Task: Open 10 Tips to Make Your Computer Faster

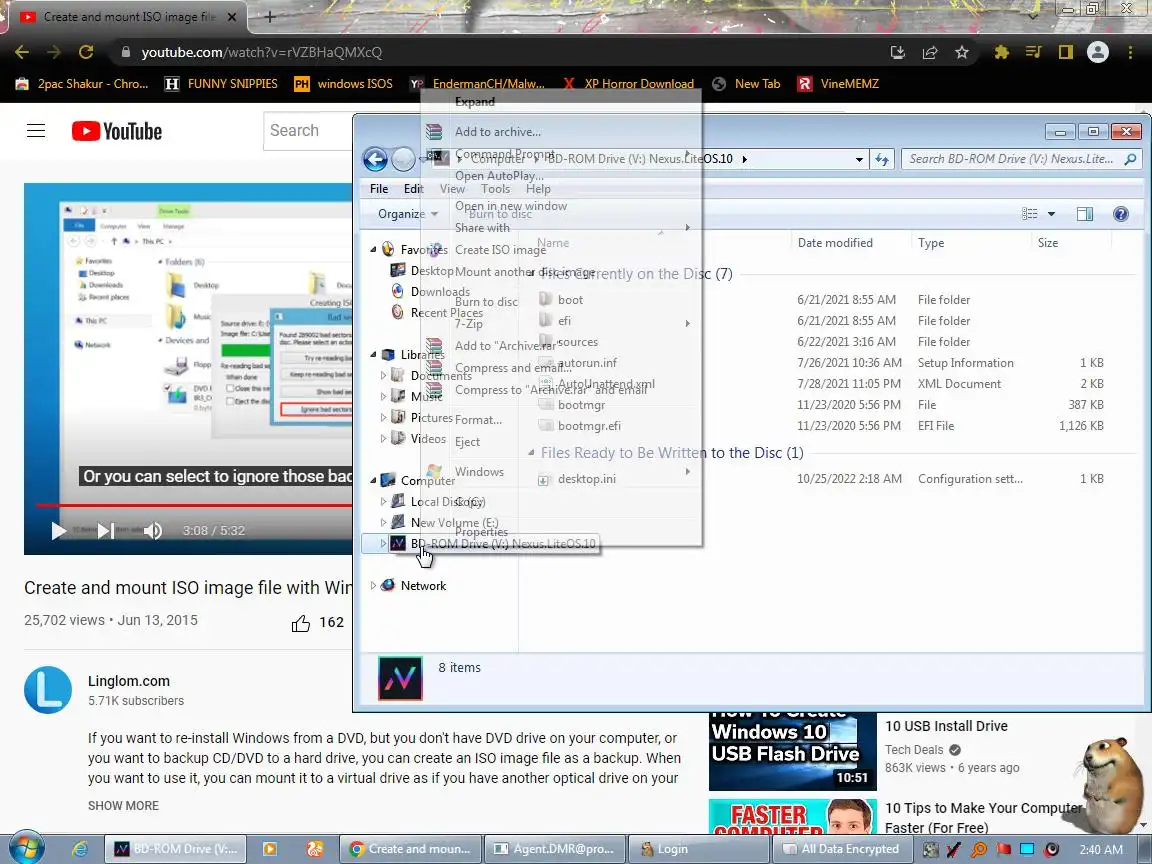Action: pos(984,818)
